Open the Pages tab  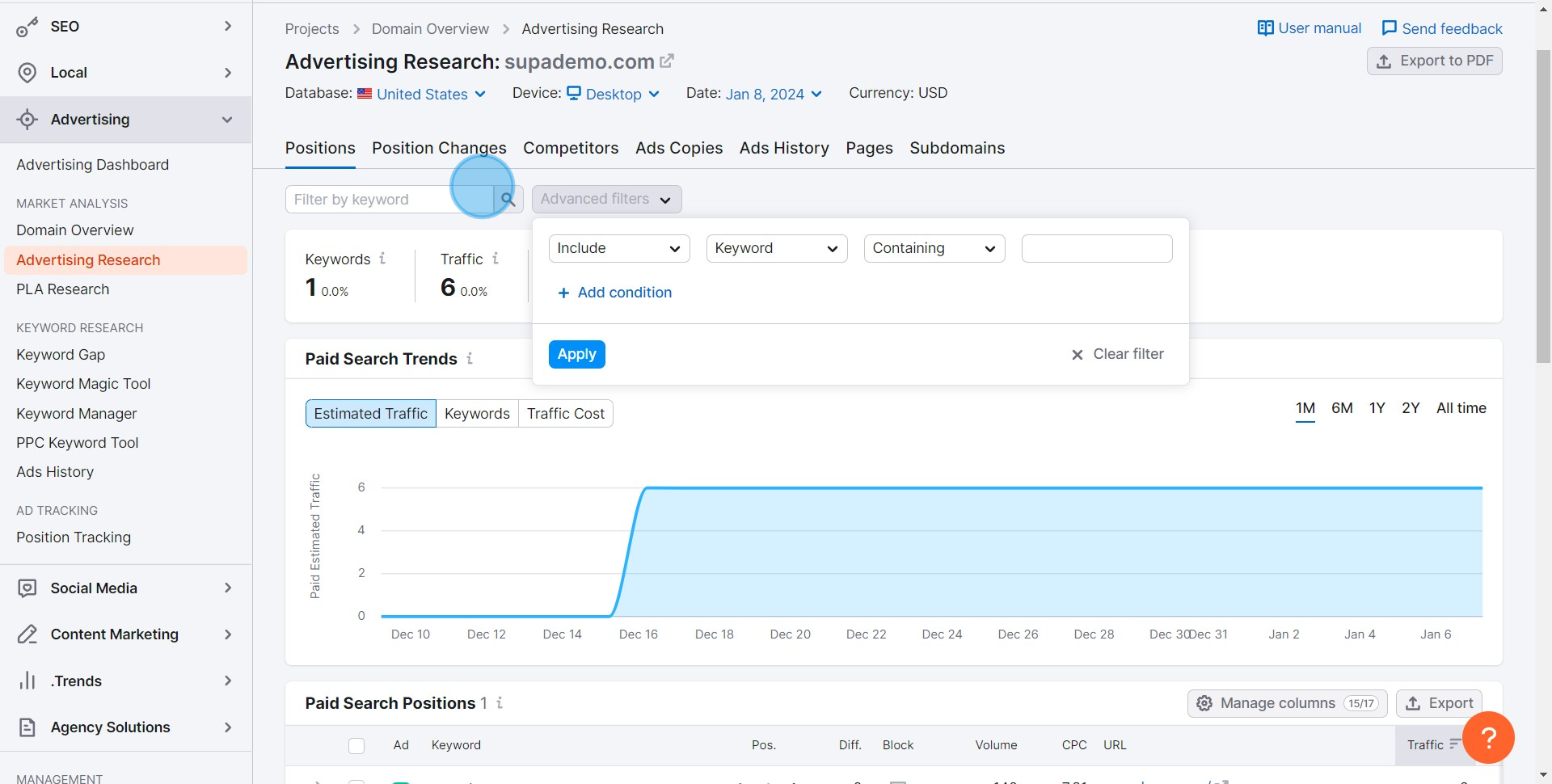869,148
